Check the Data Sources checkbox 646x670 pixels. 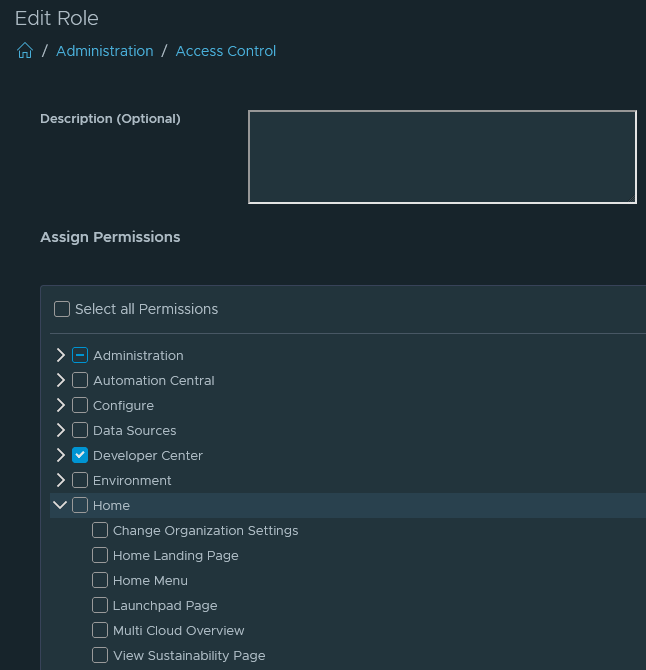click(x=80, y=430)
